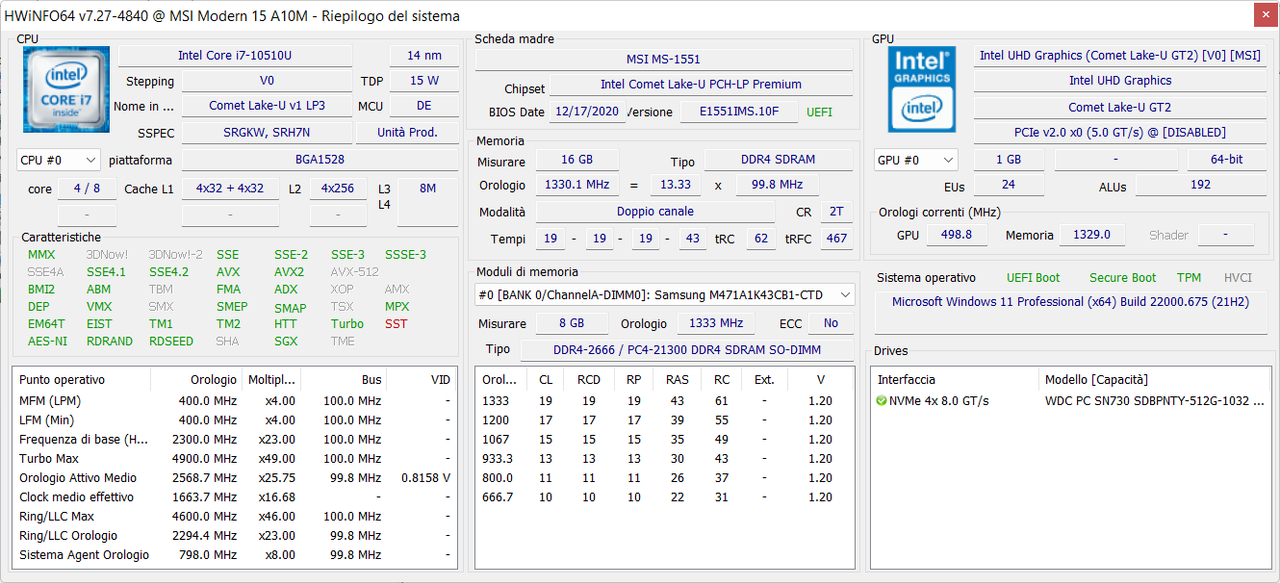Click the VID column header
The width and height of the screenshot is (1280, 583).
pos(423,380)
